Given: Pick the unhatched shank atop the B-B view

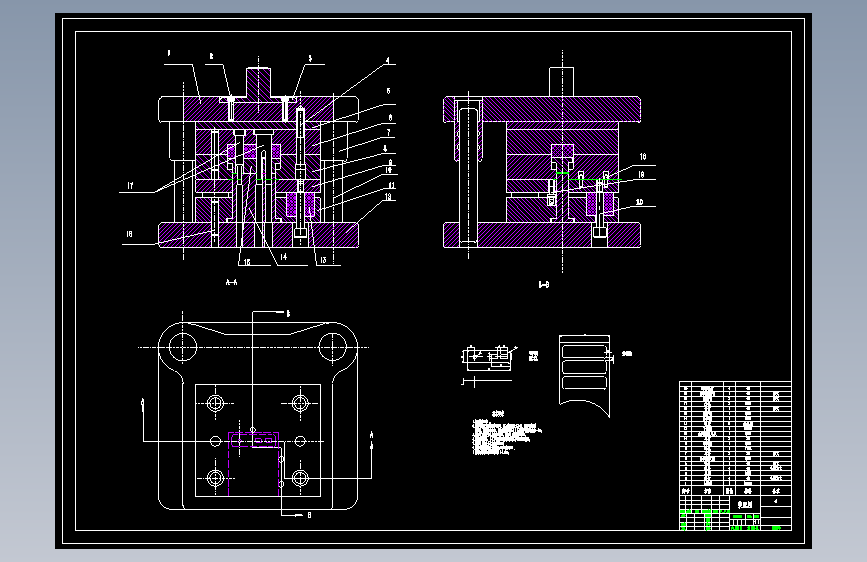Looking at the screenshot, I should [x=561, y=82].
